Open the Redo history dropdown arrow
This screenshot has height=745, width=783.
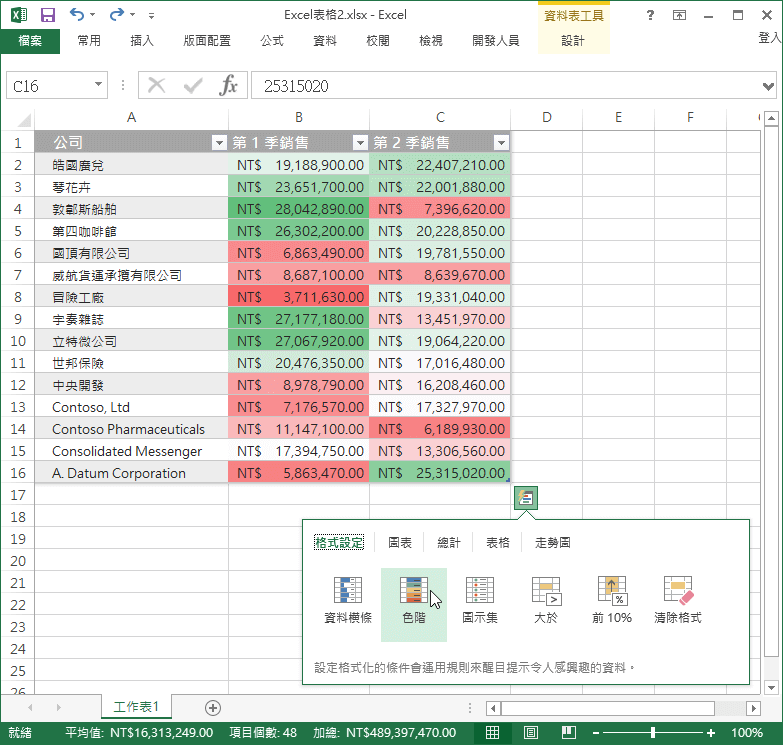pyautogui.click(x=132, y=15)
